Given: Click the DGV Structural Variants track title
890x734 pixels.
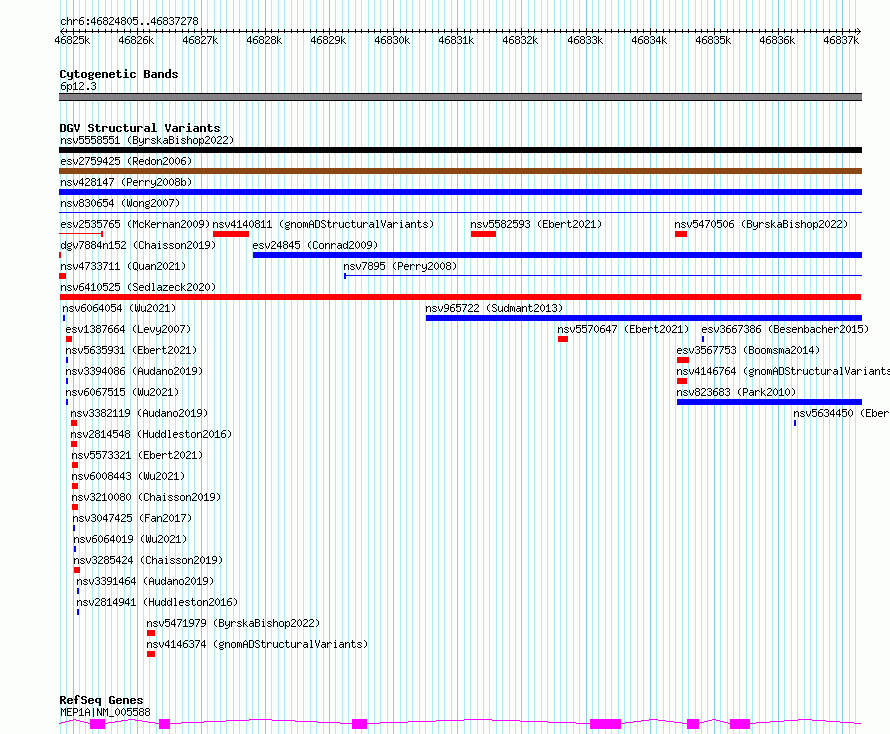Looking at the screenshot, I should 140,128.
